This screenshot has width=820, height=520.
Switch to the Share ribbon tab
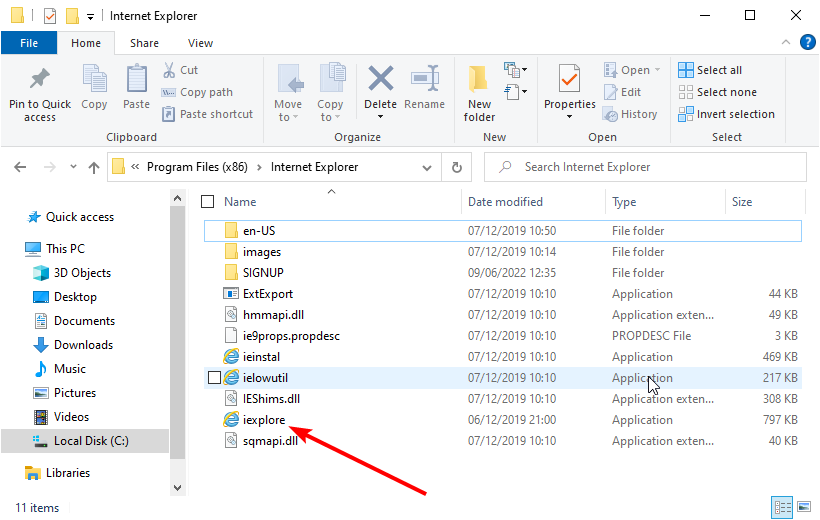[x=144, y=43]
